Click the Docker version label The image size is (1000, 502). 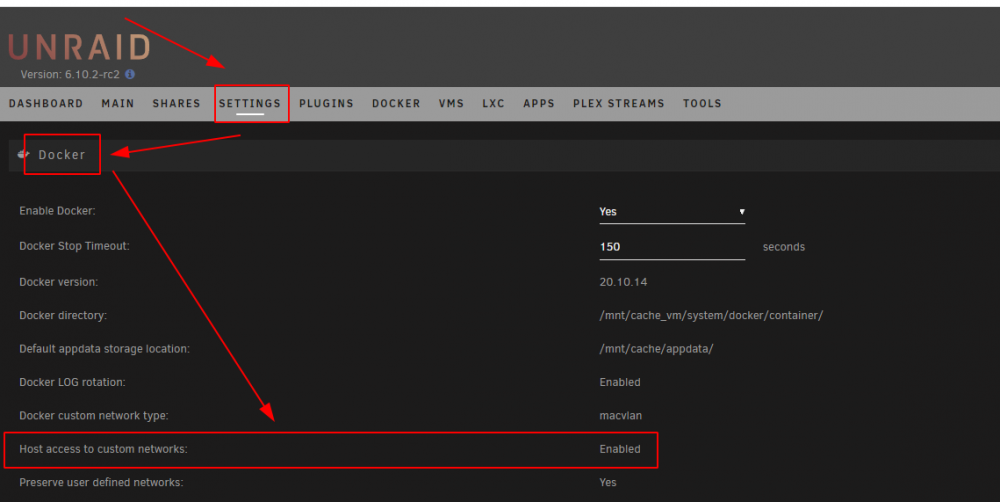(x=59, y=282)
